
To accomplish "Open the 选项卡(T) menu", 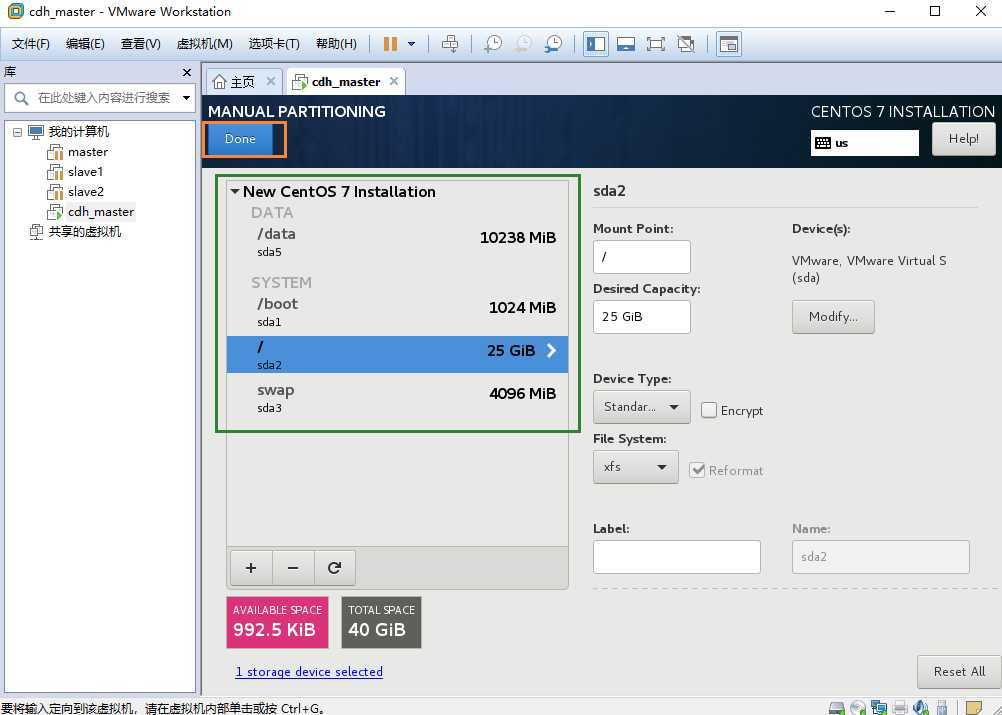I will pos(274,43).
